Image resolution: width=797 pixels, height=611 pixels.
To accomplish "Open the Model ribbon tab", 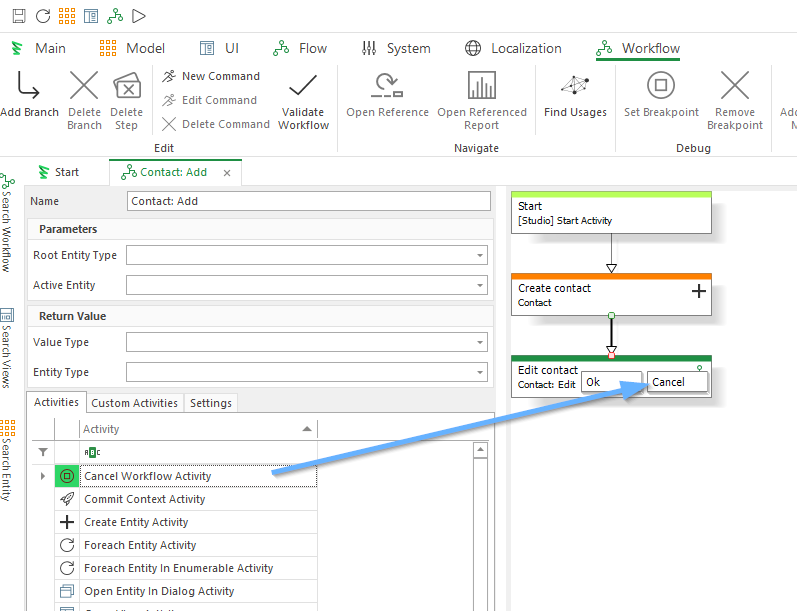I will (132, 48).
